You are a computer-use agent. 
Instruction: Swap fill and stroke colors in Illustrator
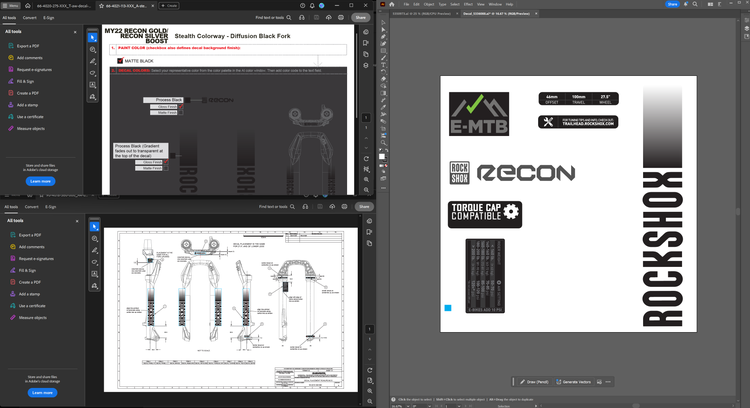click(386, 150)
